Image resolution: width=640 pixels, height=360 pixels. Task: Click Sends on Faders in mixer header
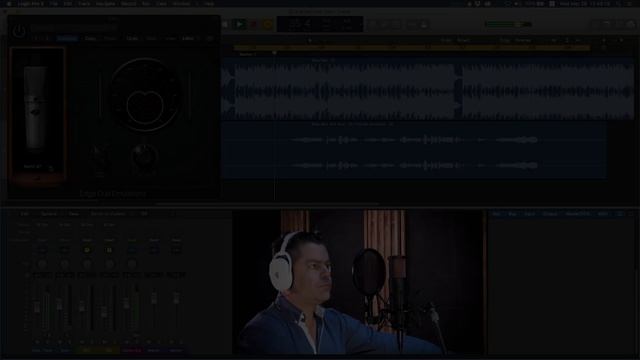[x=108, y=213]
